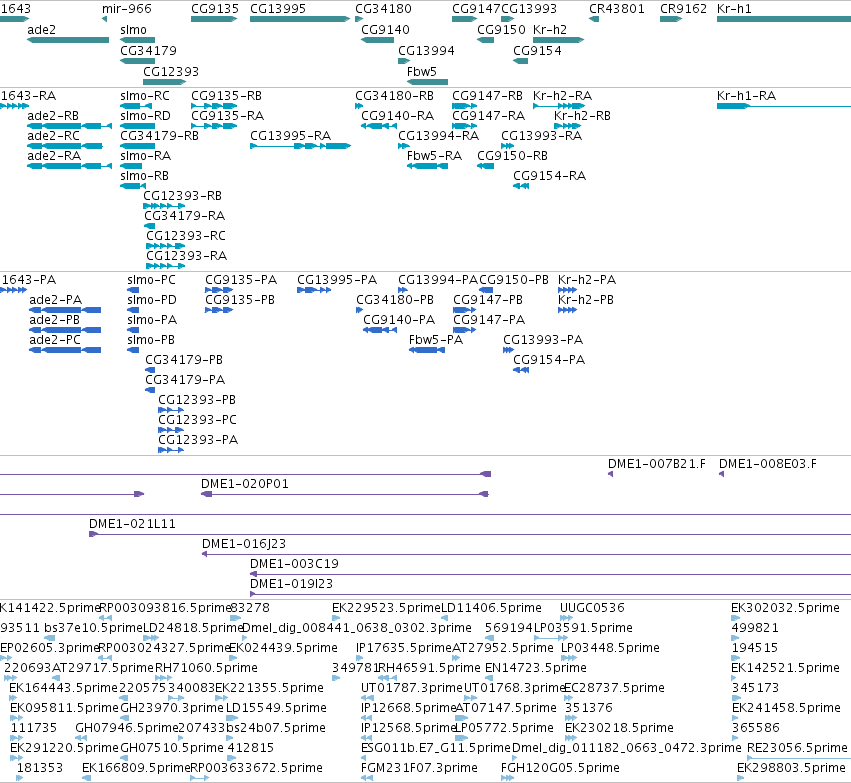The width and height of the screenshot is (851, 783).
Task: Select the Kr-h2-RB transcript label
Action: point(582,116)
